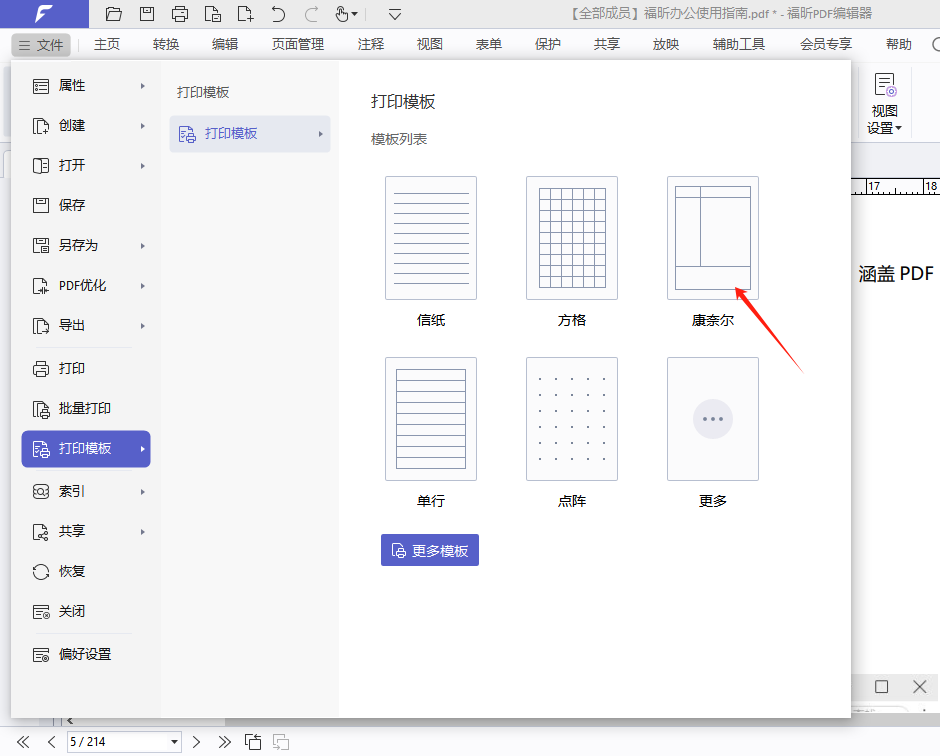Open the 转换 ribbon tab
Viewport: 940px width, 756px height.
click(x=166, y=44)
